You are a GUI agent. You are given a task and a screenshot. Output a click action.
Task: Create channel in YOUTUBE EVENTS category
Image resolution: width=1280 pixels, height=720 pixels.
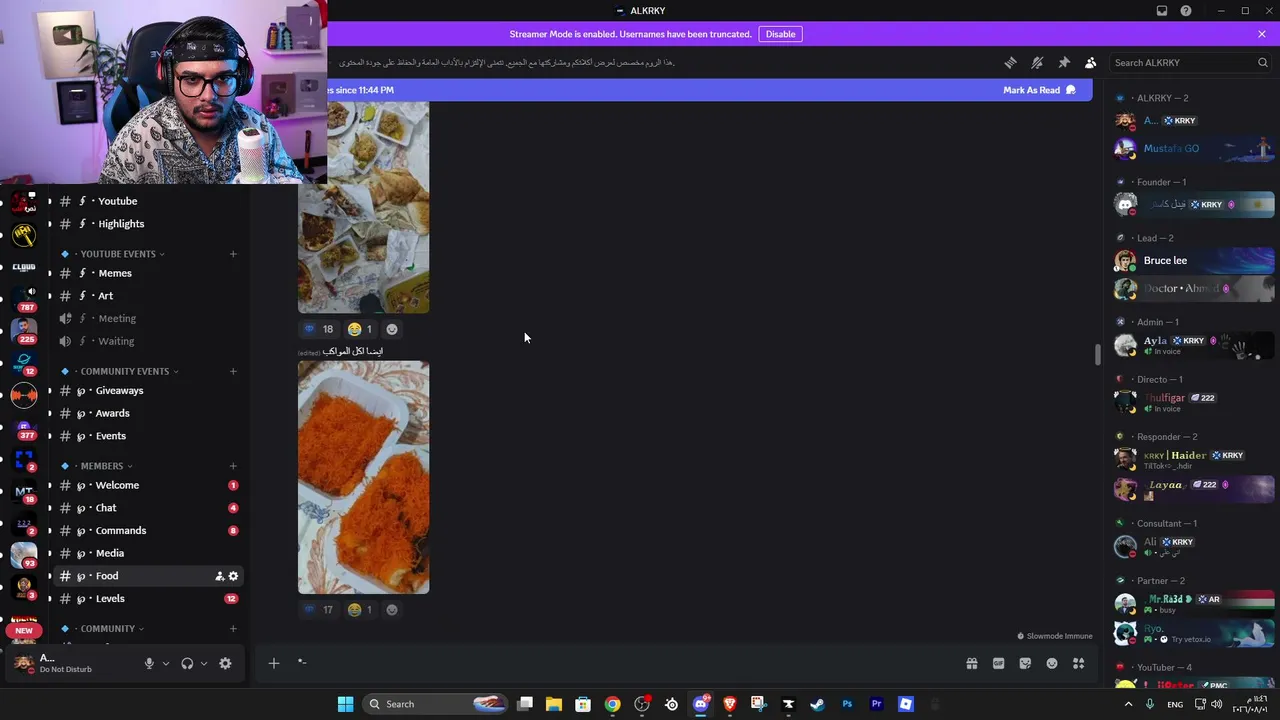coord(233,254)
